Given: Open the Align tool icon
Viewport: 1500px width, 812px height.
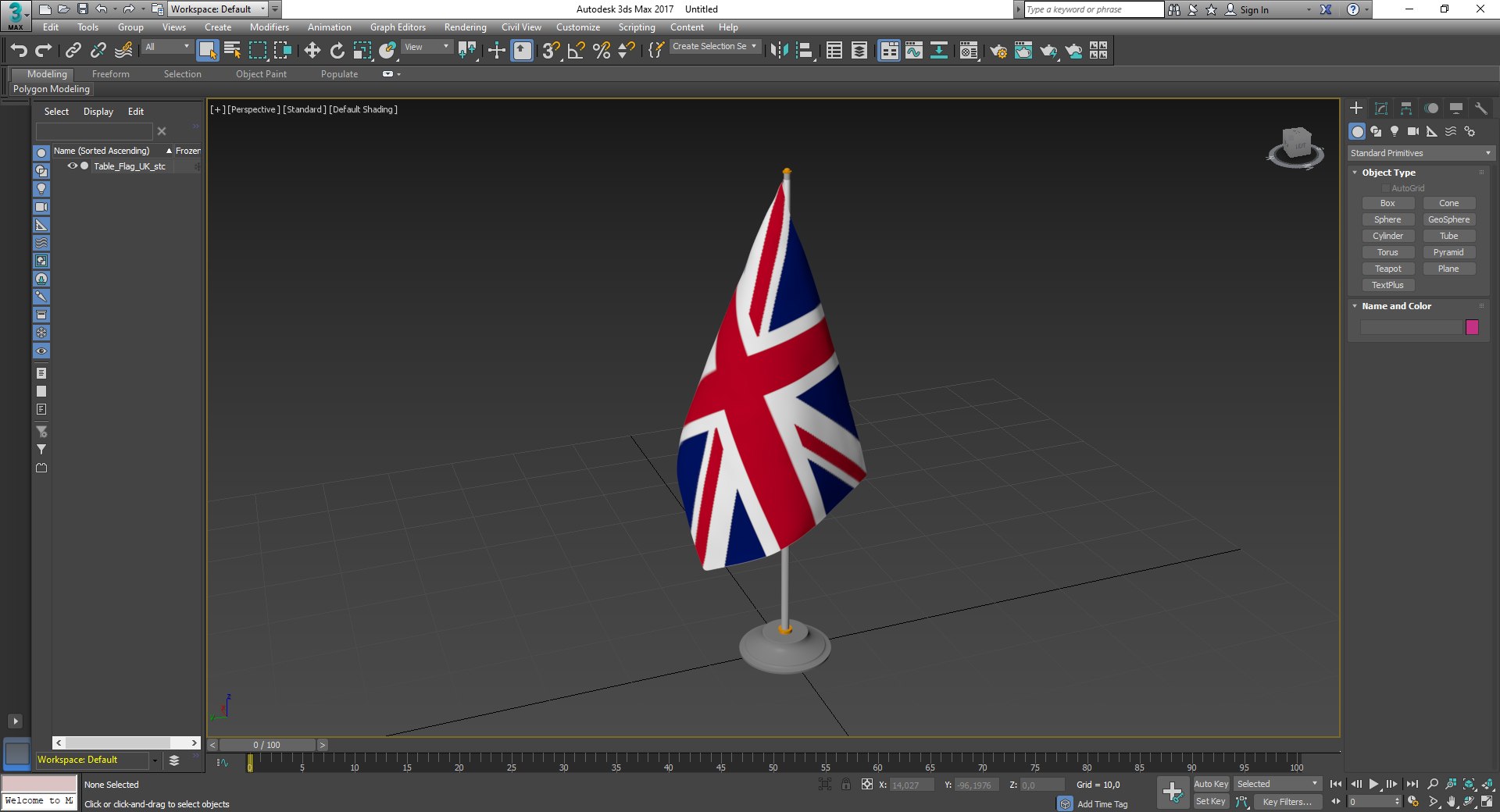Looking at the screenshot, I should pos(804,51).
